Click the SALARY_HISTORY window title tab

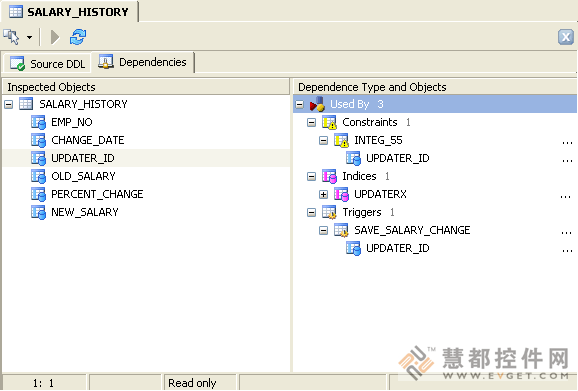(69, 12)
